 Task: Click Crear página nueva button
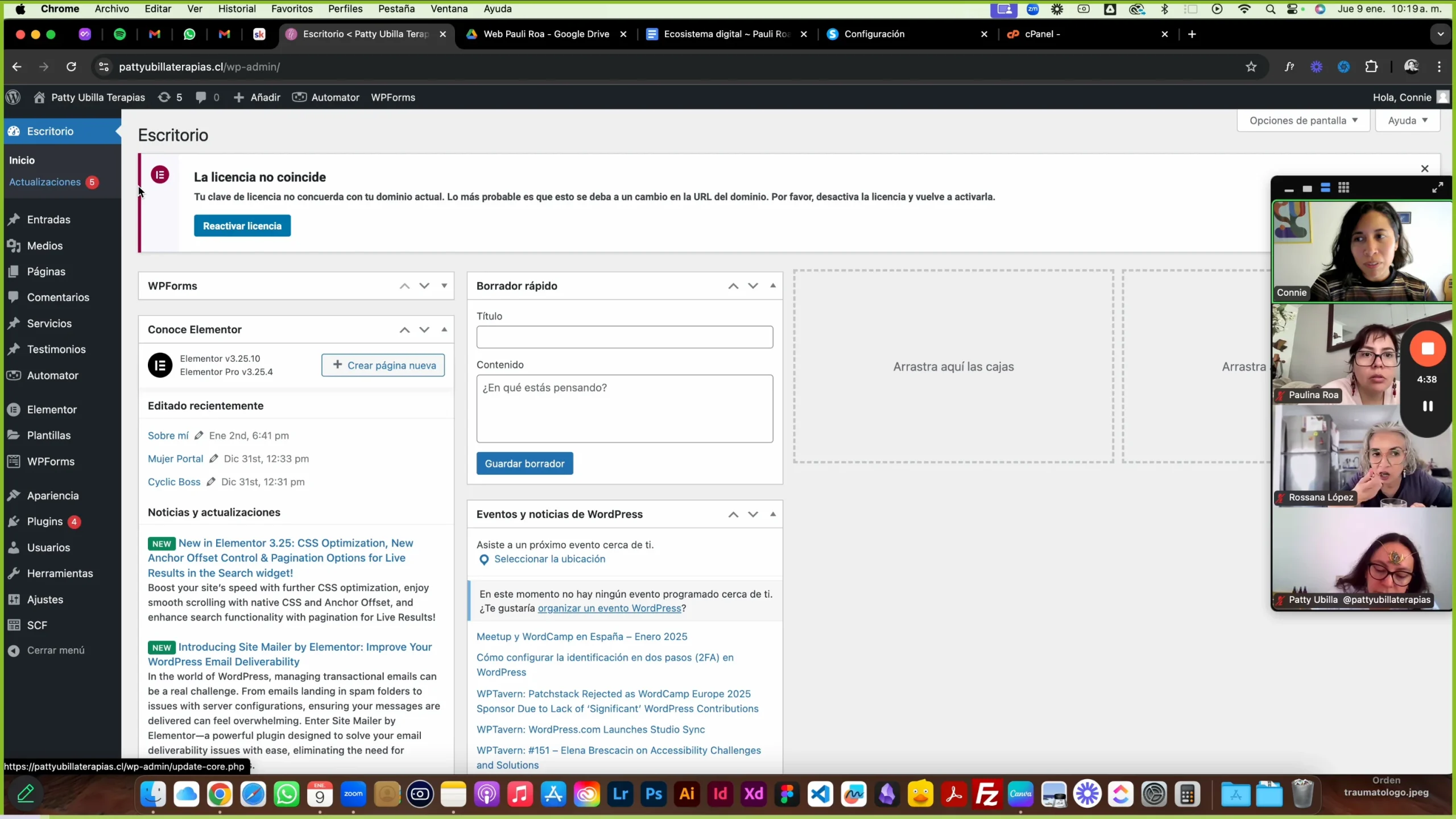(x=383, y=365)
